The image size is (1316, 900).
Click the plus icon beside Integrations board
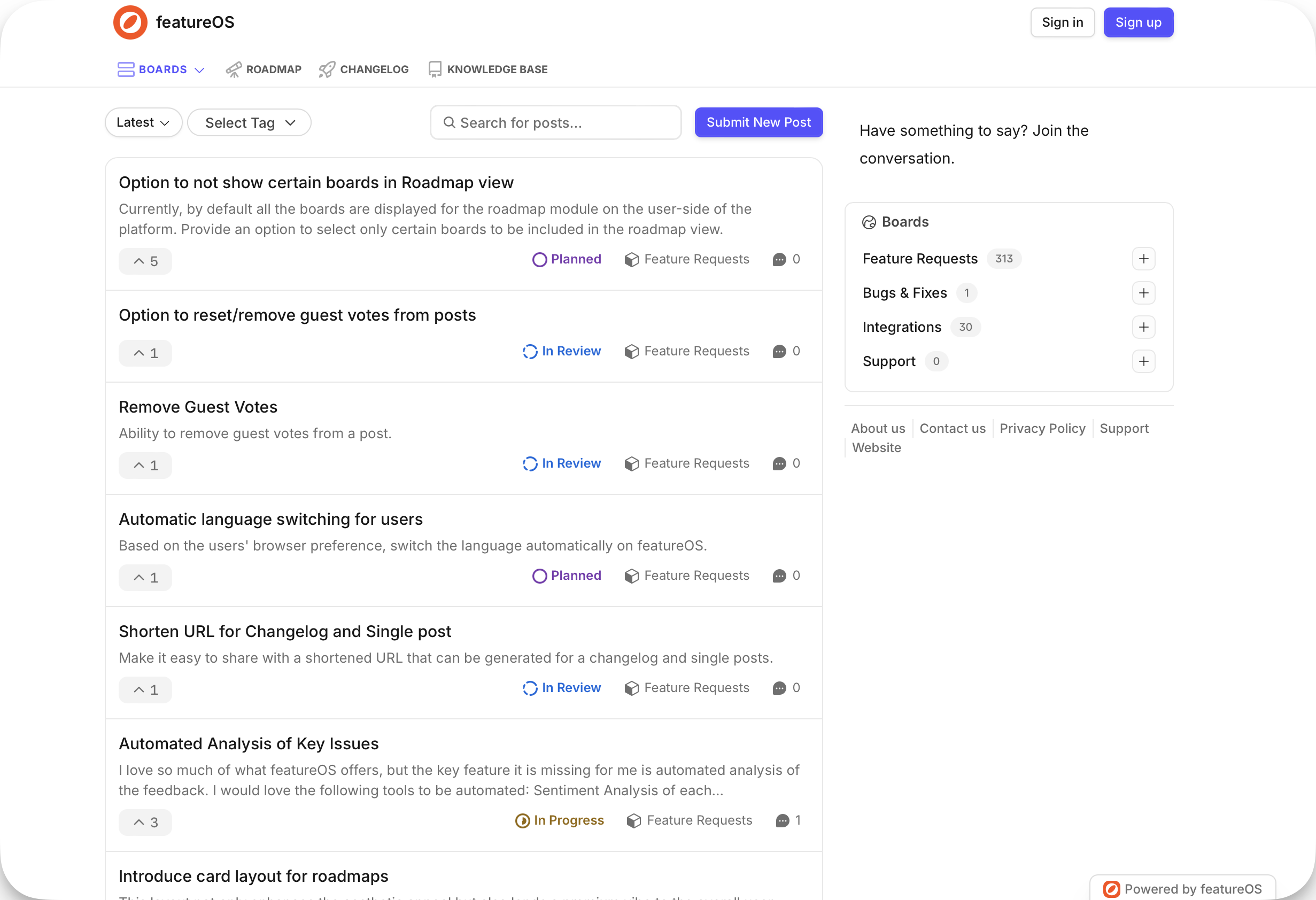tap(1143, 327)
